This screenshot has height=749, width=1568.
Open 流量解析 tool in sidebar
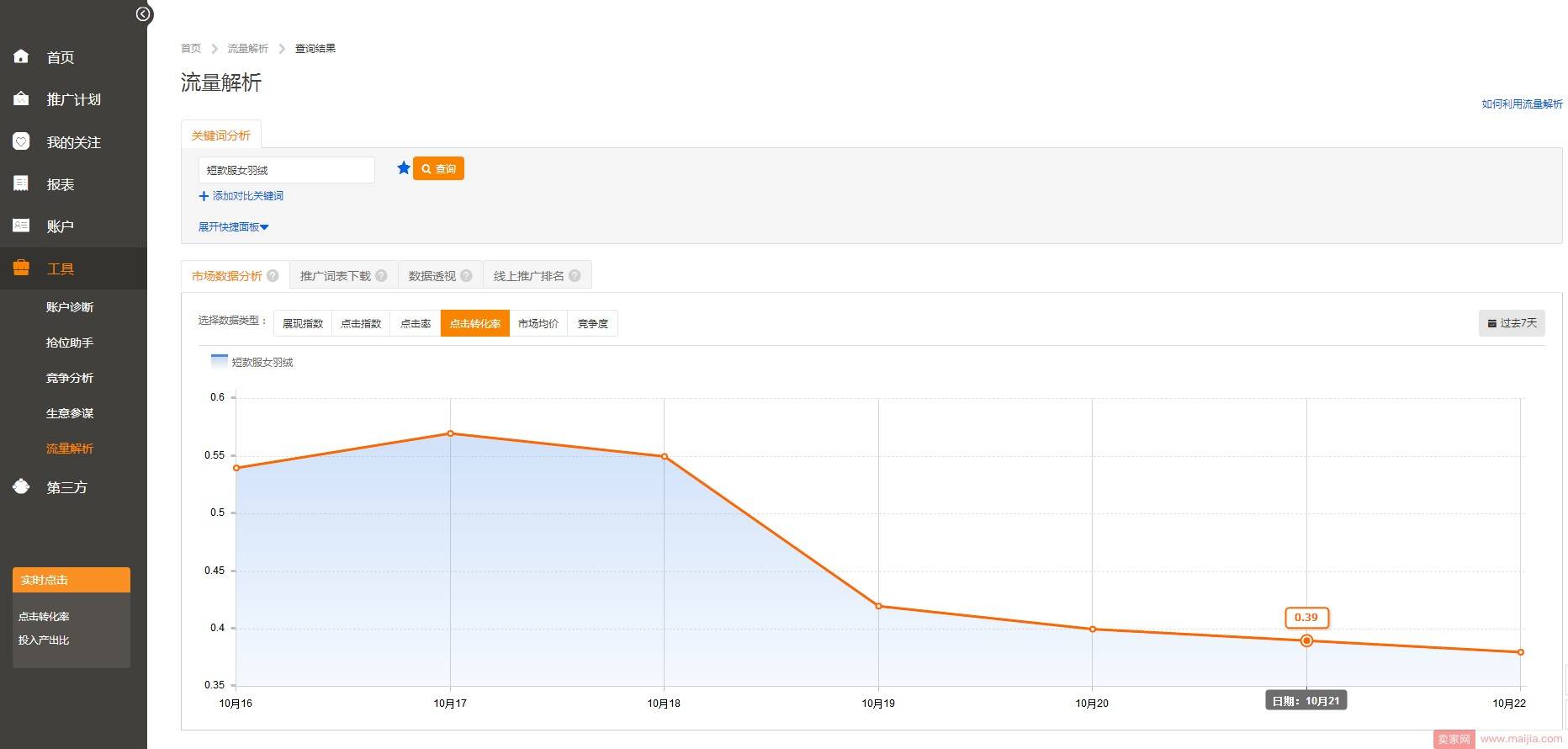click(70, 449)
